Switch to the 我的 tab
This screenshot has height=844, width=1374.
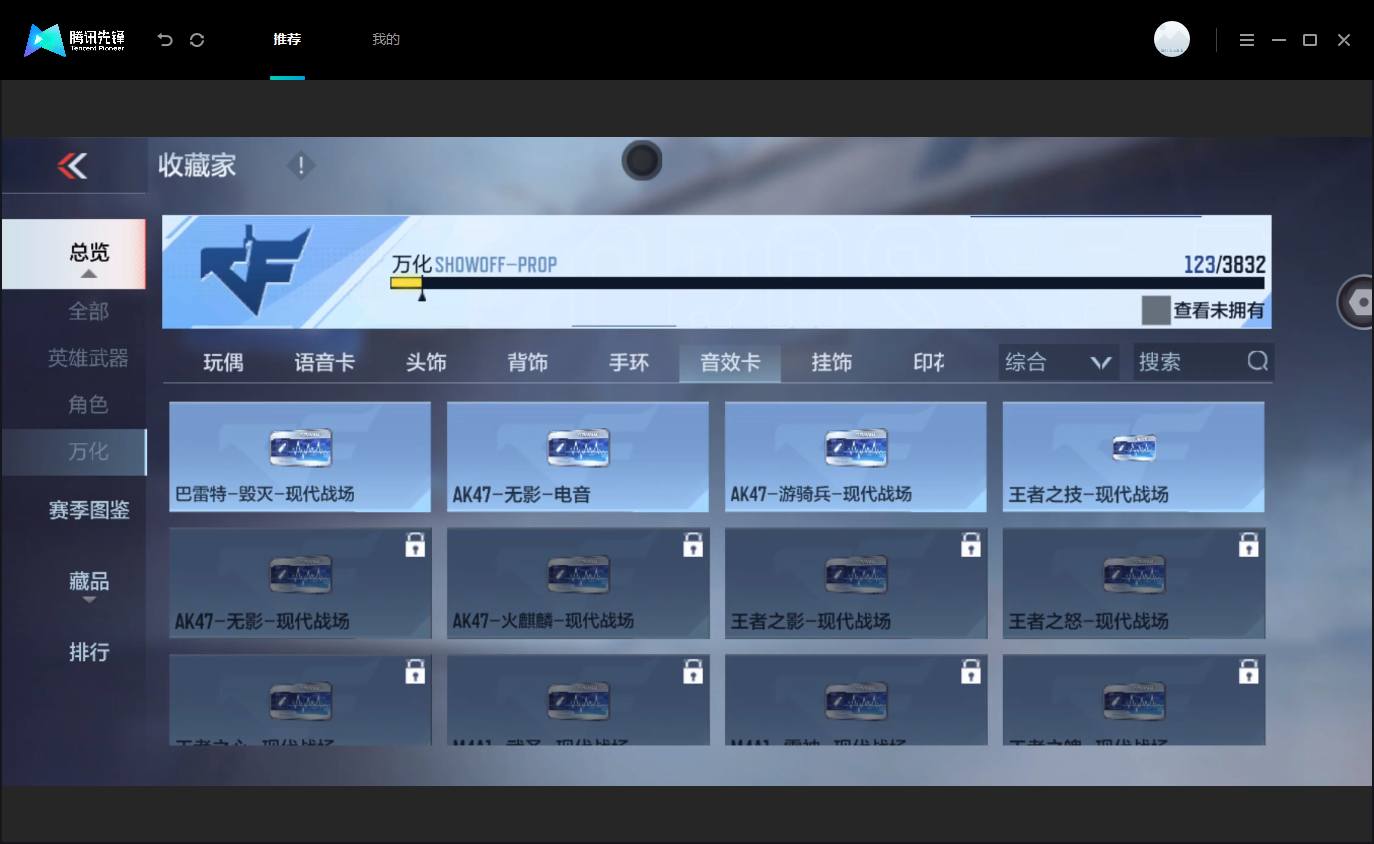[386, 40]
